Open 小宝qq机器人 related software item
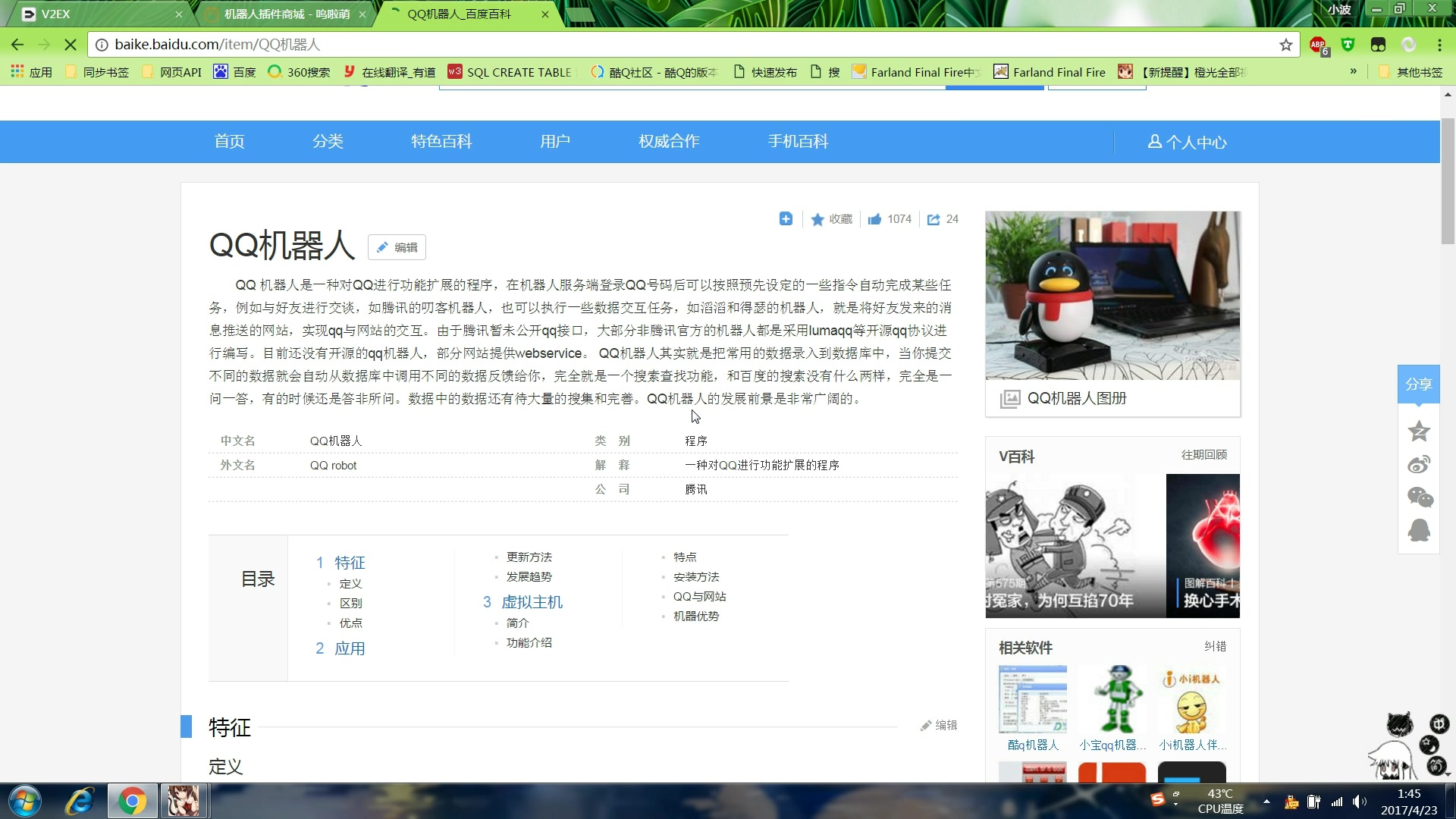The width and height of the screenshot is (1456, 819). pos(1112,709)
